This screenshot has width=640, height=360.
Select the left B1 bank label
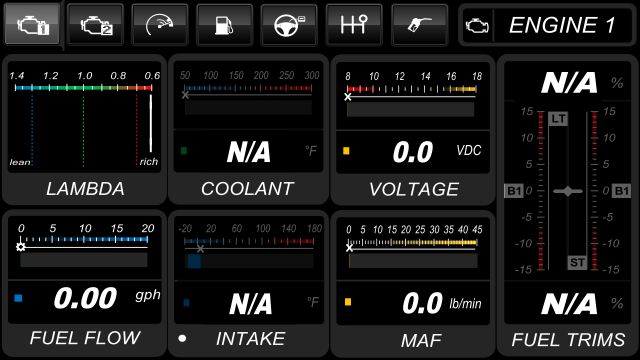[514, 191]
